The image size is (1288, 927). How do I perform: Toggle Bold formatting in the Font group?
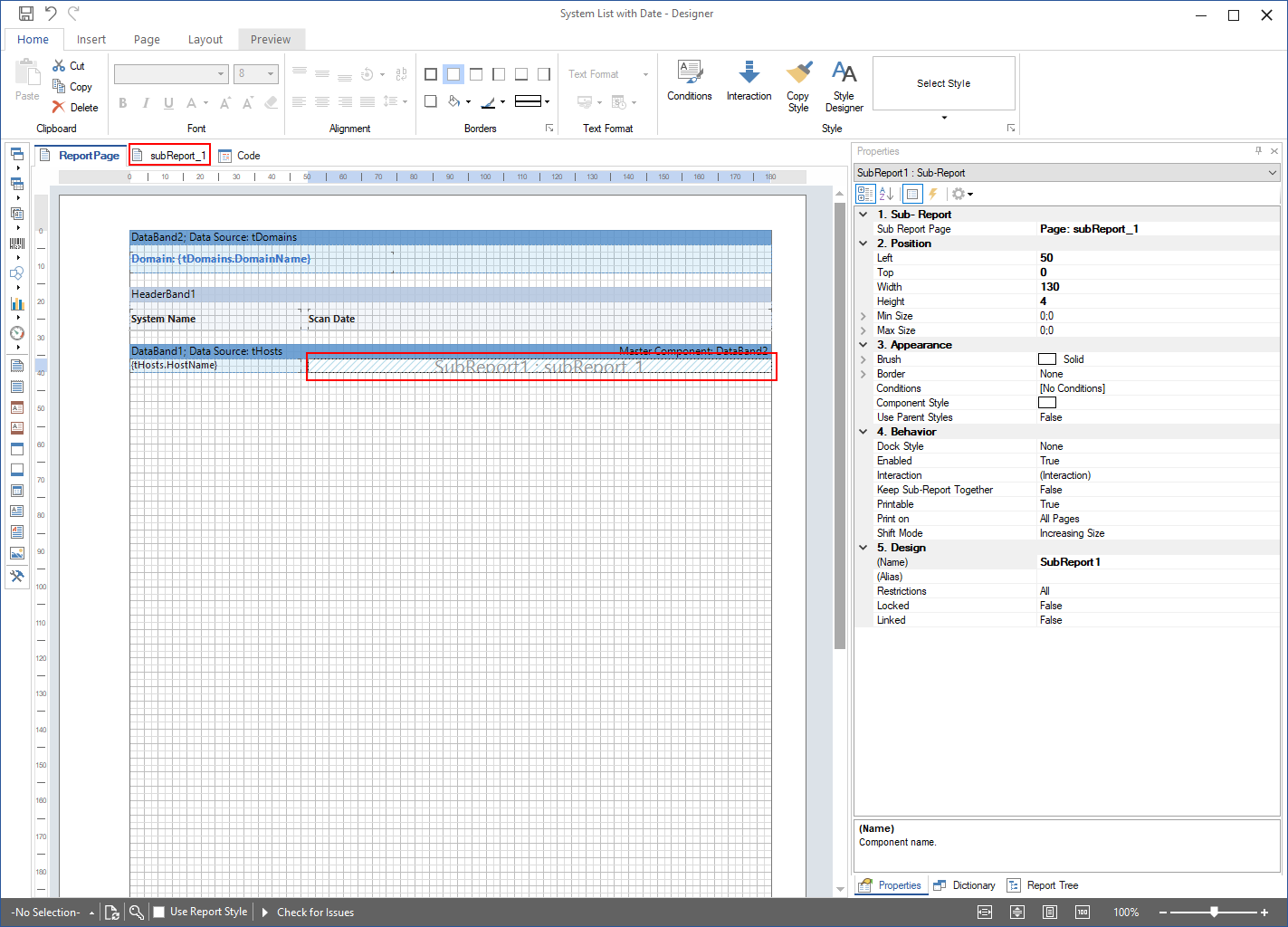pyautogui.click(x=122, y=102)
